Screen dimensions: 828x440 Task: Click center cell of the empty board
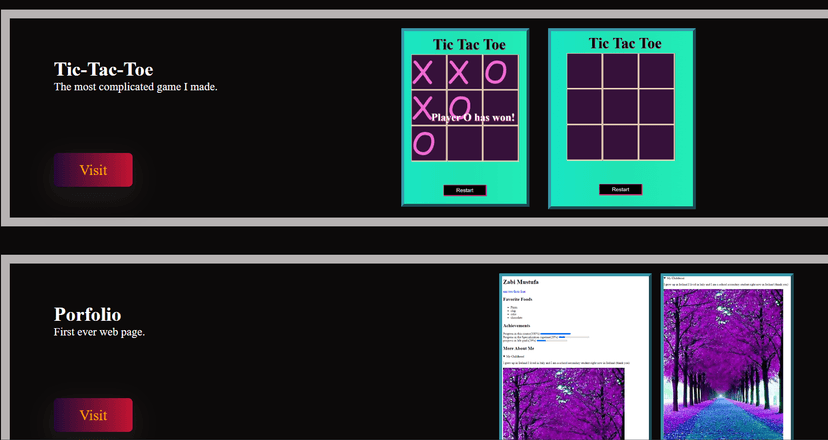pyautogui.click(x=620, y=106)
